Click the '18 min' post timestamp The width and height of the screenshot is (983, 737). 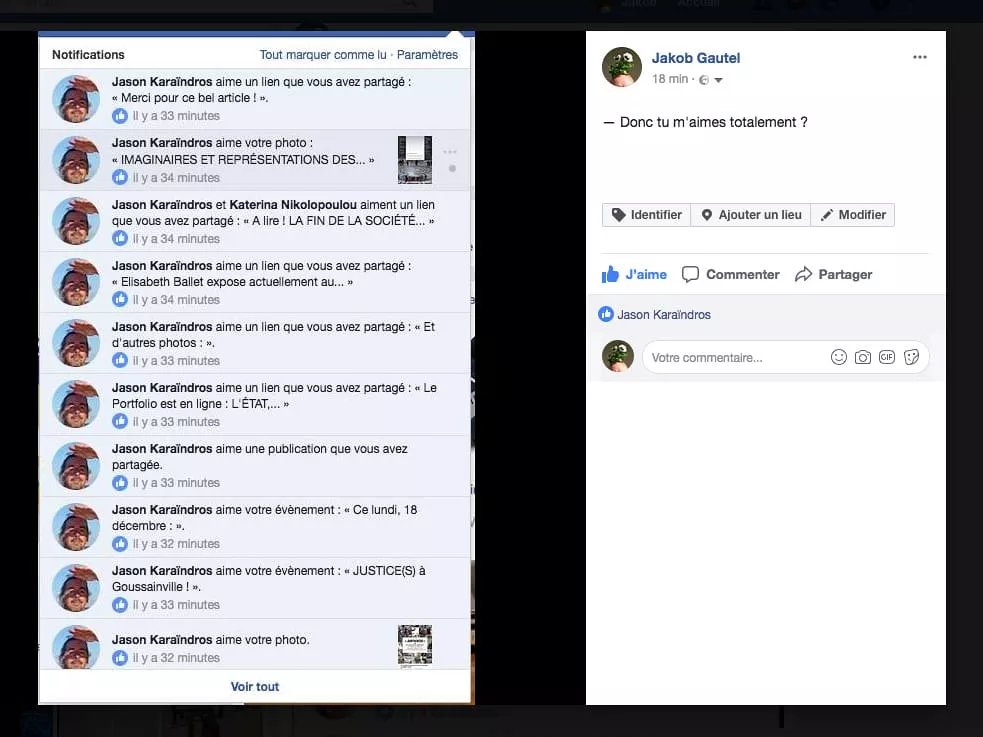click(670, 79)
